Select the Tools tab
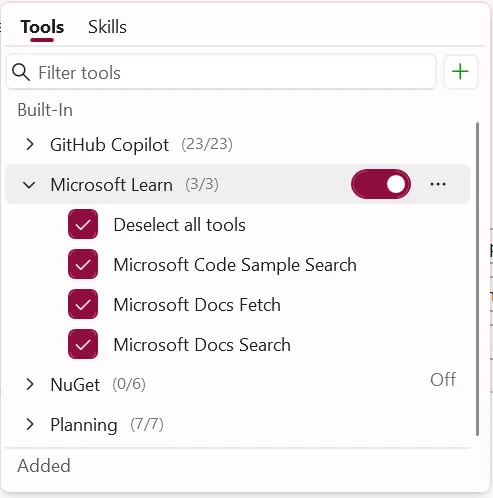493x498 pixels. (x=42, y=27)
